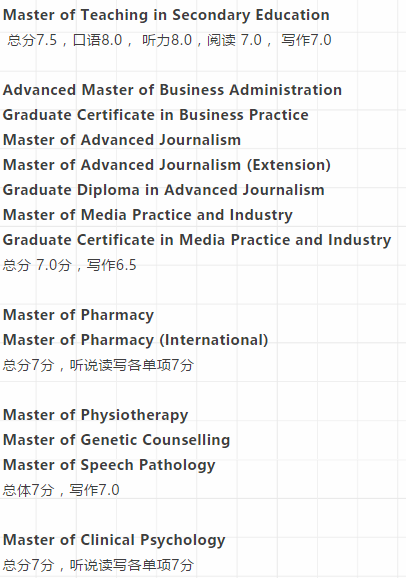This screenshot has width=406, height=578.
Task: Click Advanced Master of Business Administration text
Action: (x=172, y=90)
